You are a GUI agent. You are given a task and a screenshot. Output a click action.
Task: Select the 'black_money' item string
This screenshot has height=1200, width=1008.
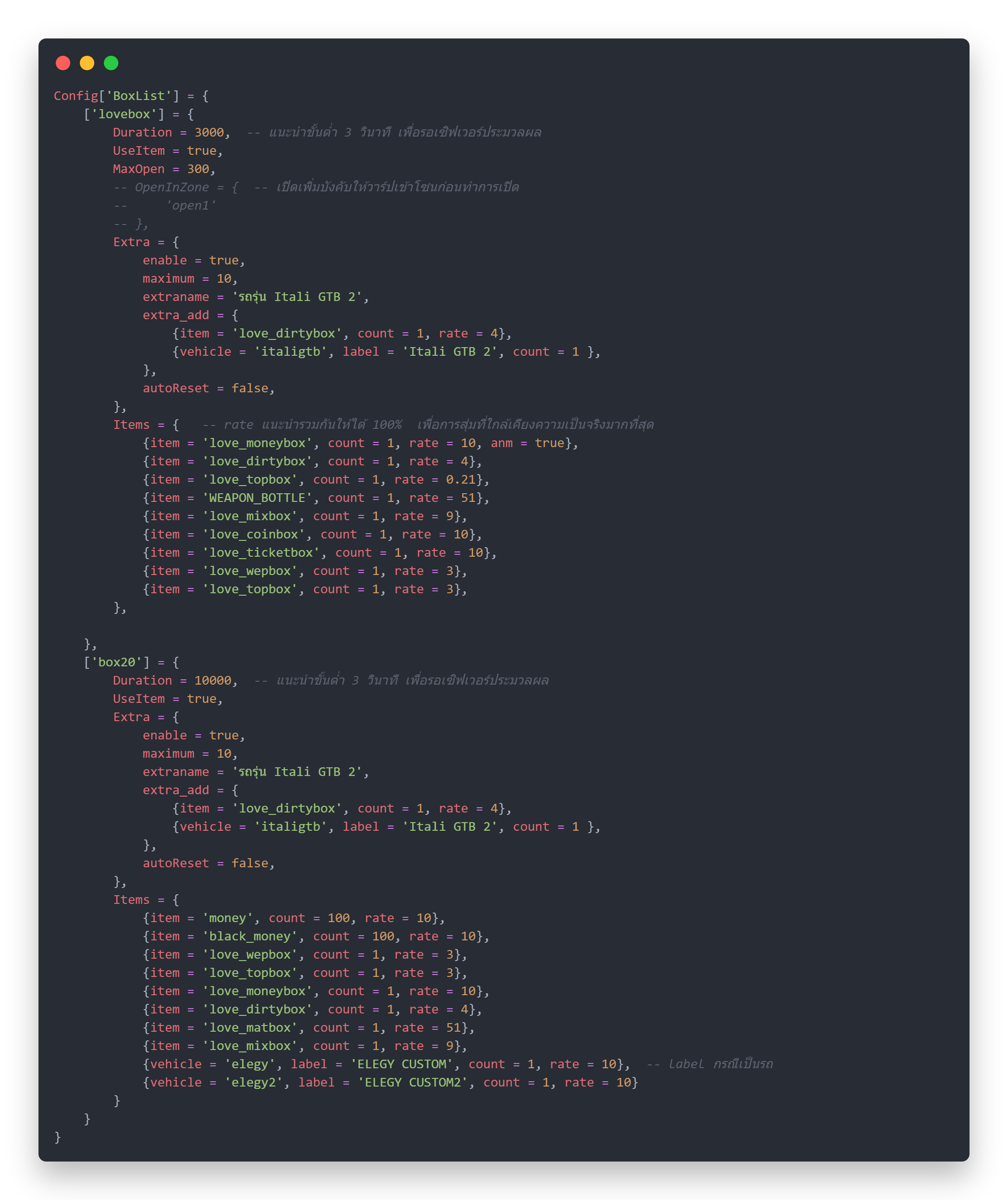tap(250, 937)
